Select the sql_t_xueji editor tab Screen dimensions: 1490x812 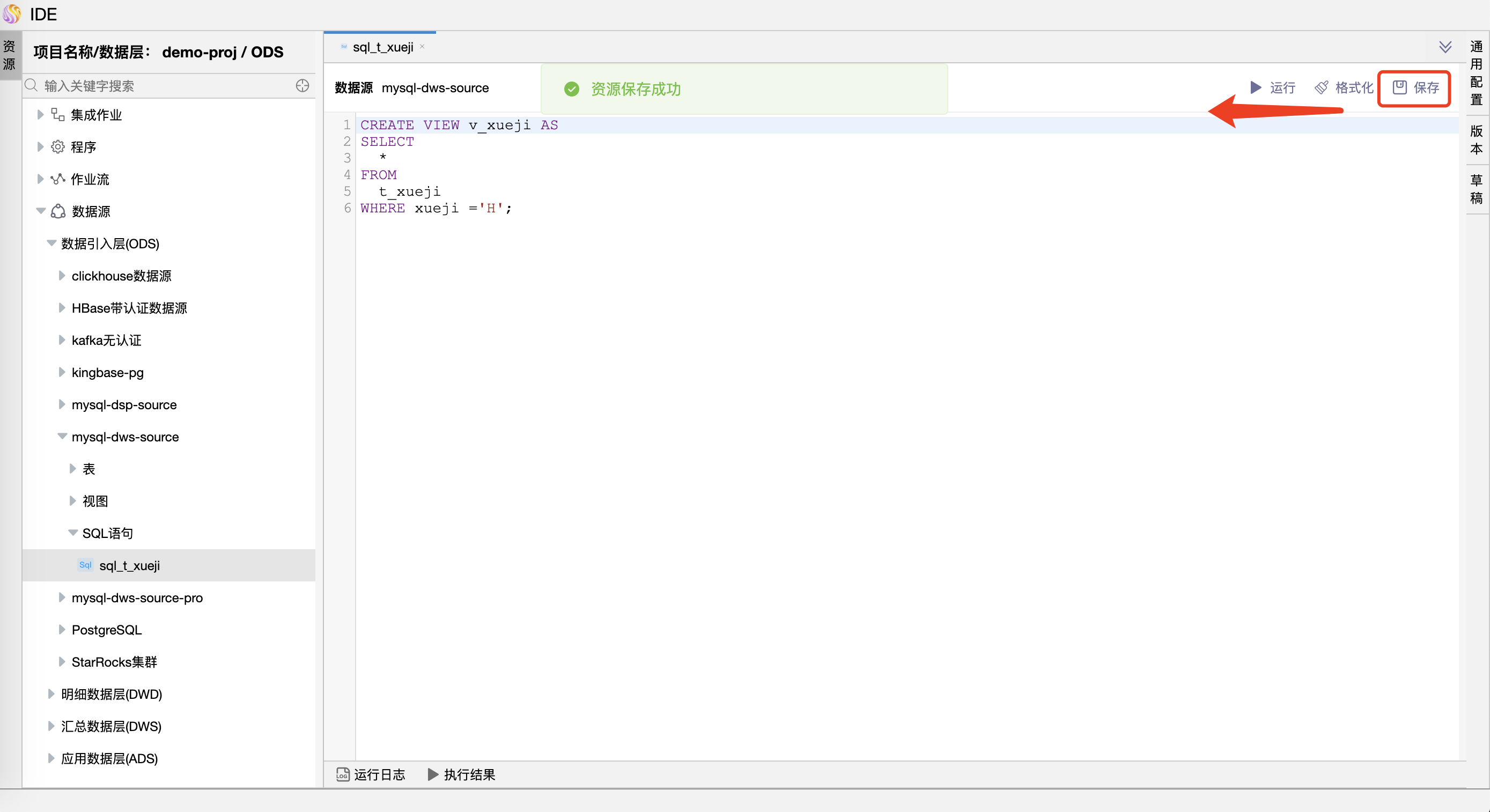click(x=383, y=46)
